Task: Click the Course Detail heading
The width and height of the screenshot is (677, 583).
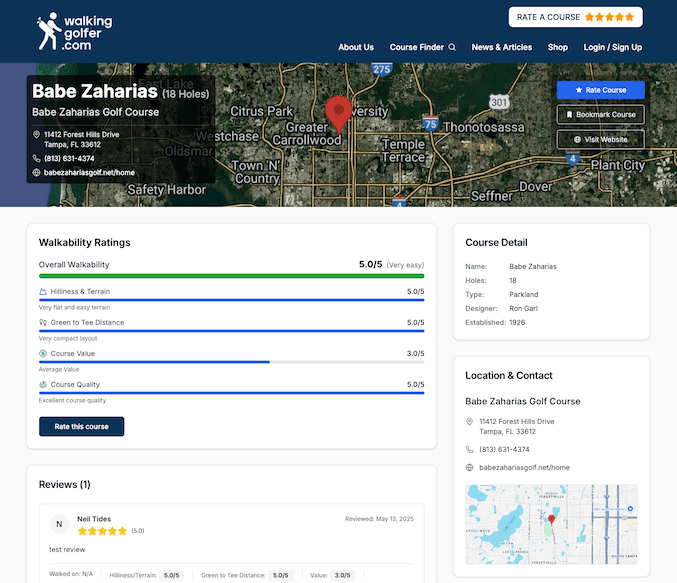Action: [497, 243]
